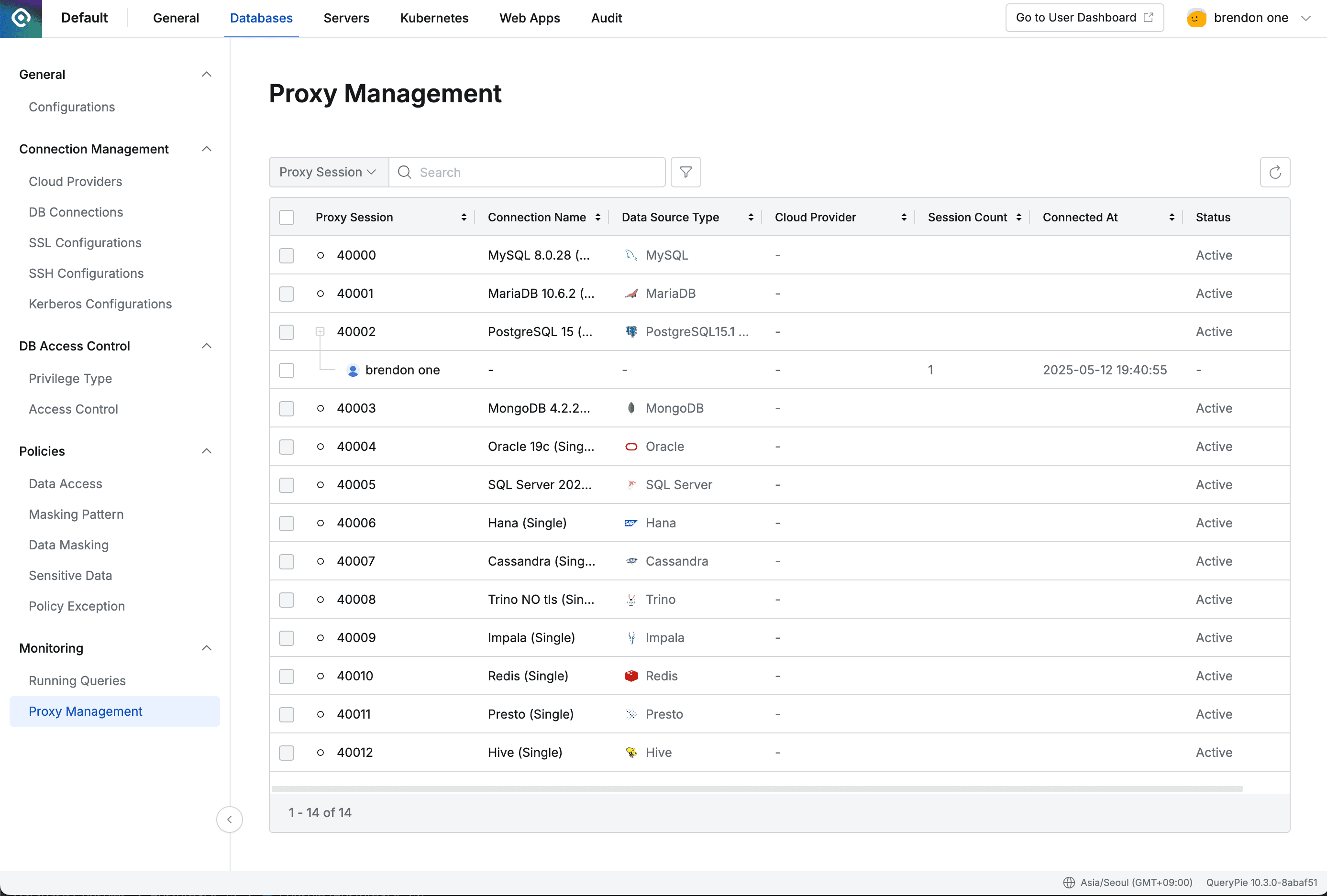Open the Audit section

[x=606, y=18]
